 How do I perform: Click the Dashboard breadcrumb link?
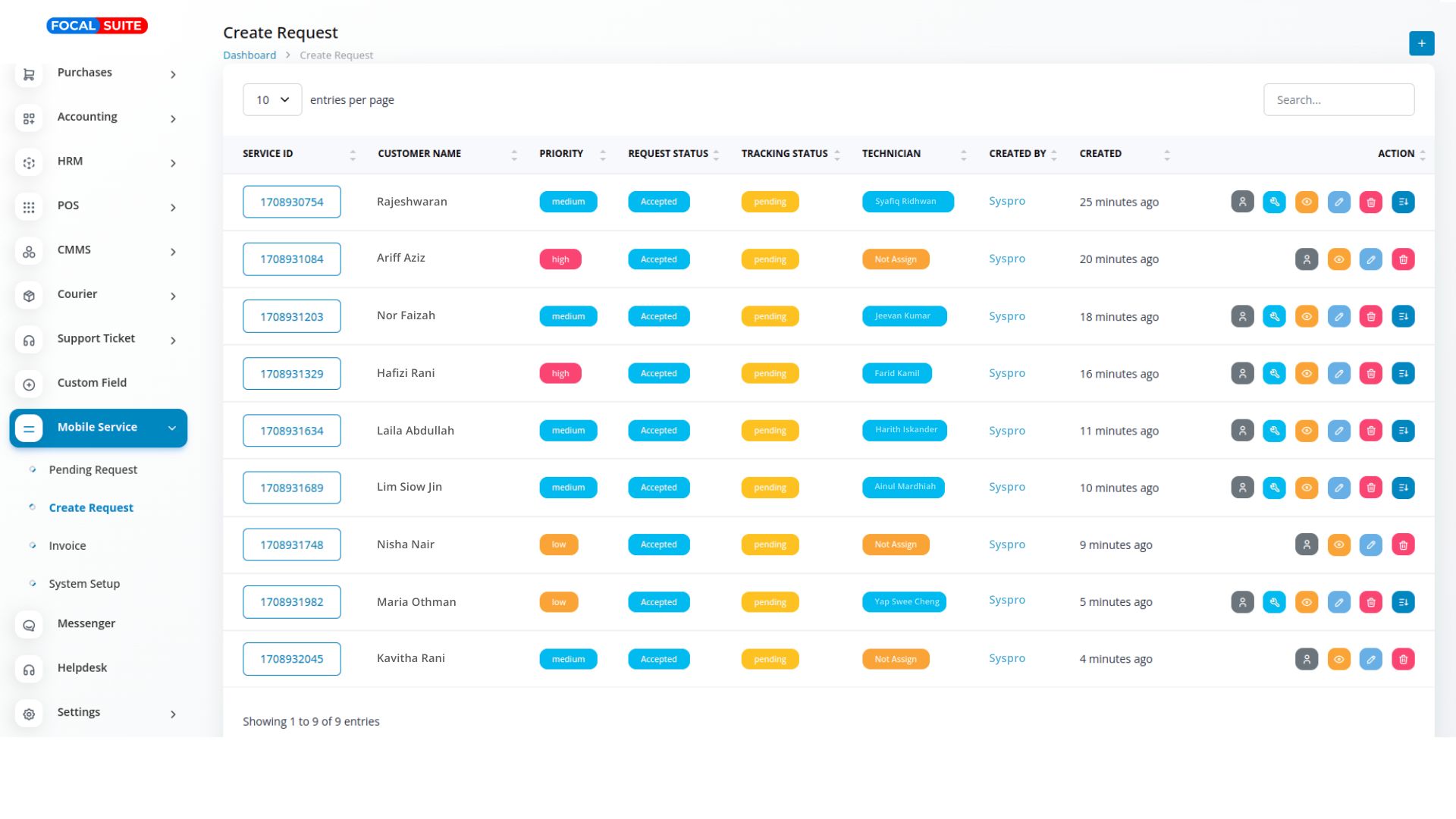(249, 55)
